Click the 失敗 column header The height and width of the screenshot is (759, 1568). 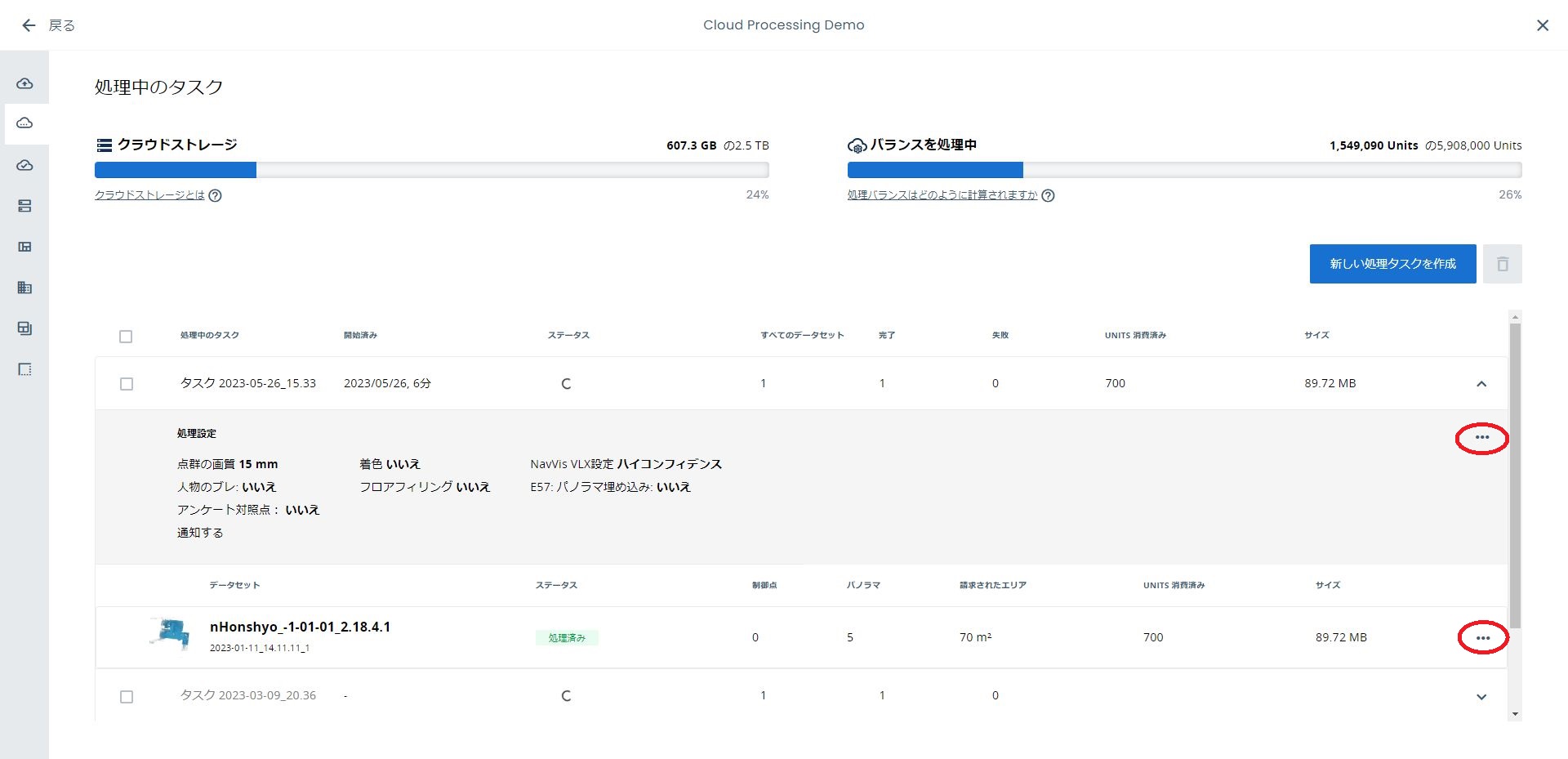(1000, 335)
